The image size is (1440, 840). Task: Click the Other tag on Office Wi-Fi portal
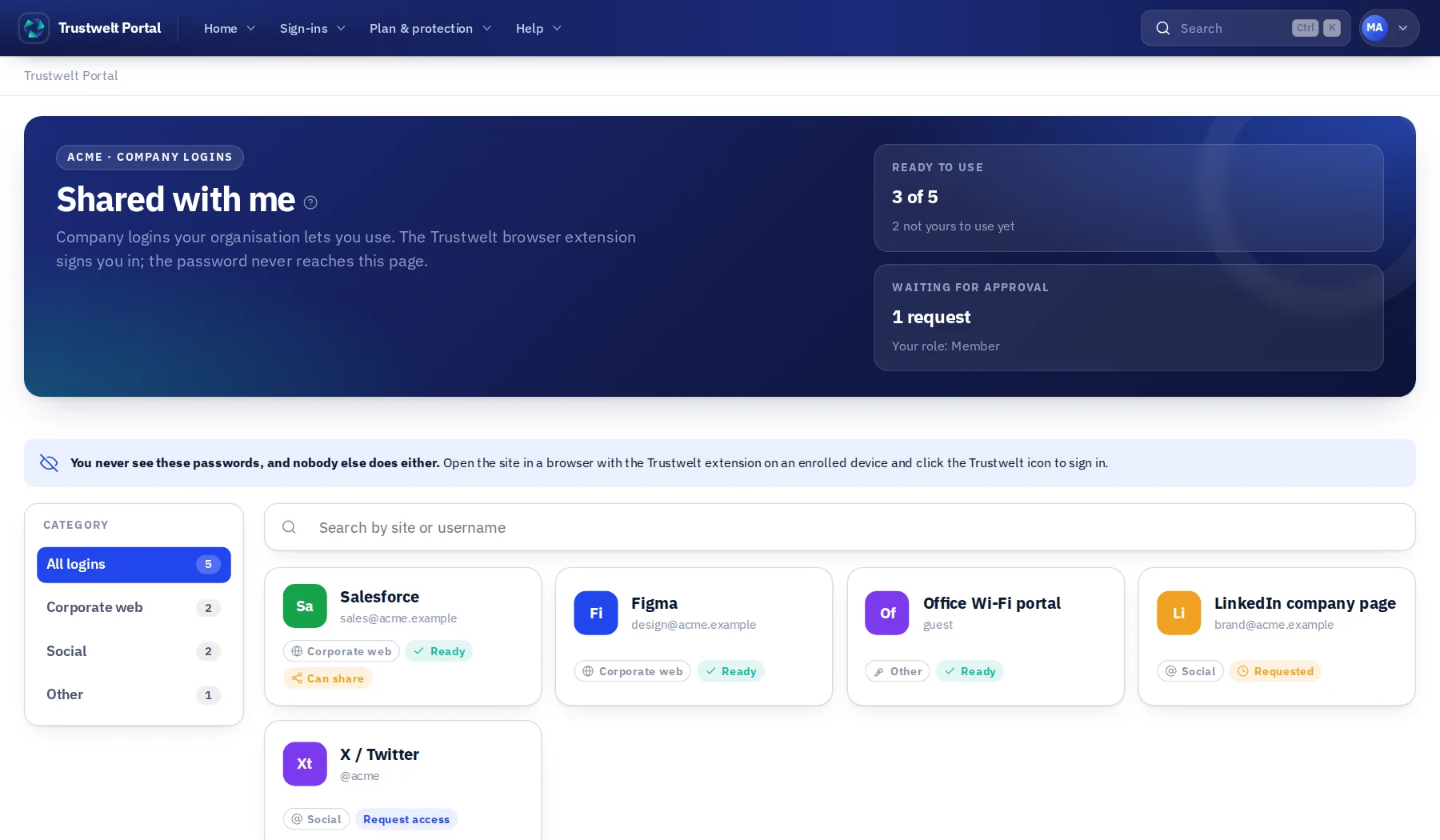click(x=898, y=671)
